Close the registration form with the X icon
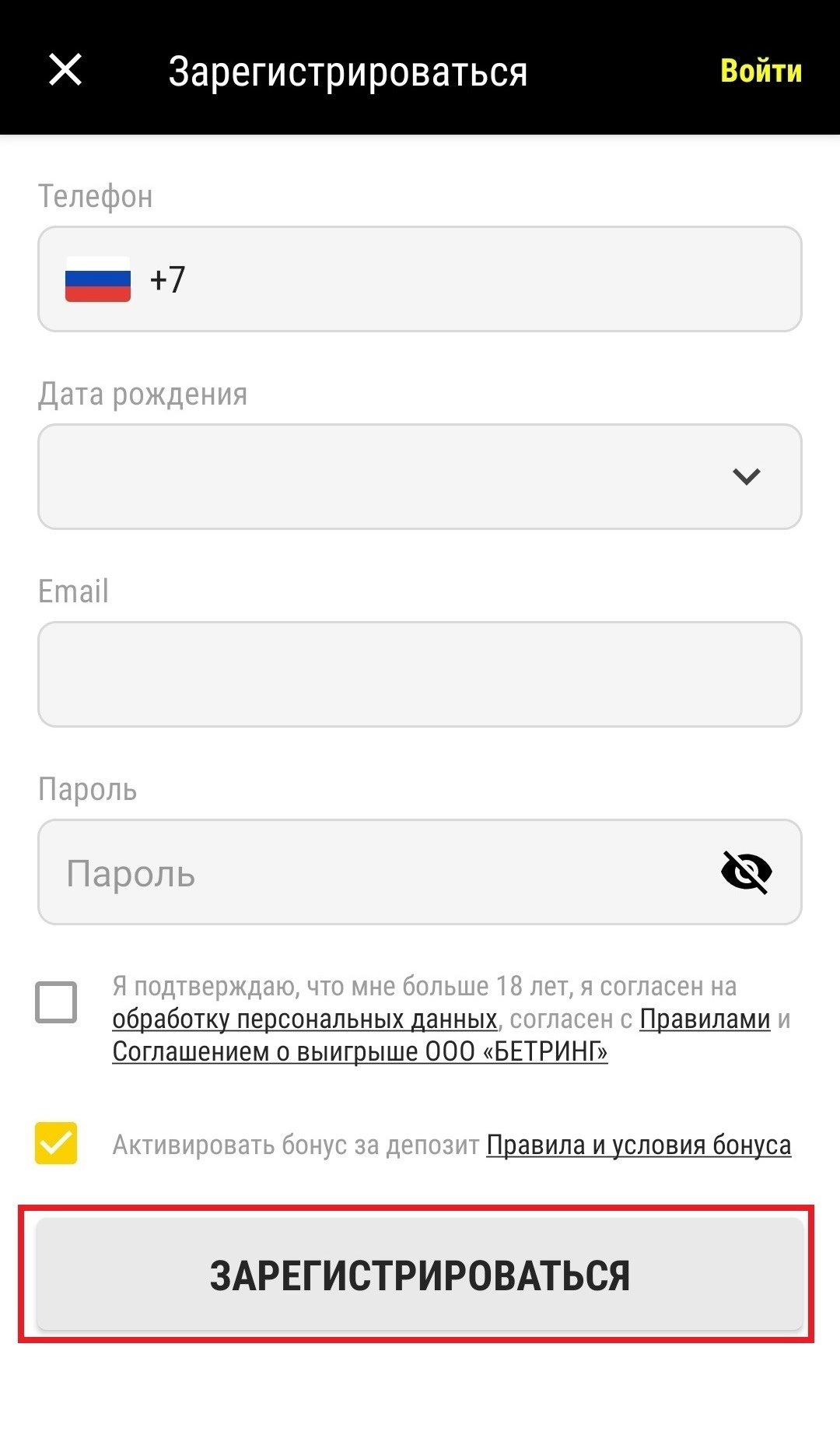The width and height of the screenshot is (840, 1442). point(65,70)
